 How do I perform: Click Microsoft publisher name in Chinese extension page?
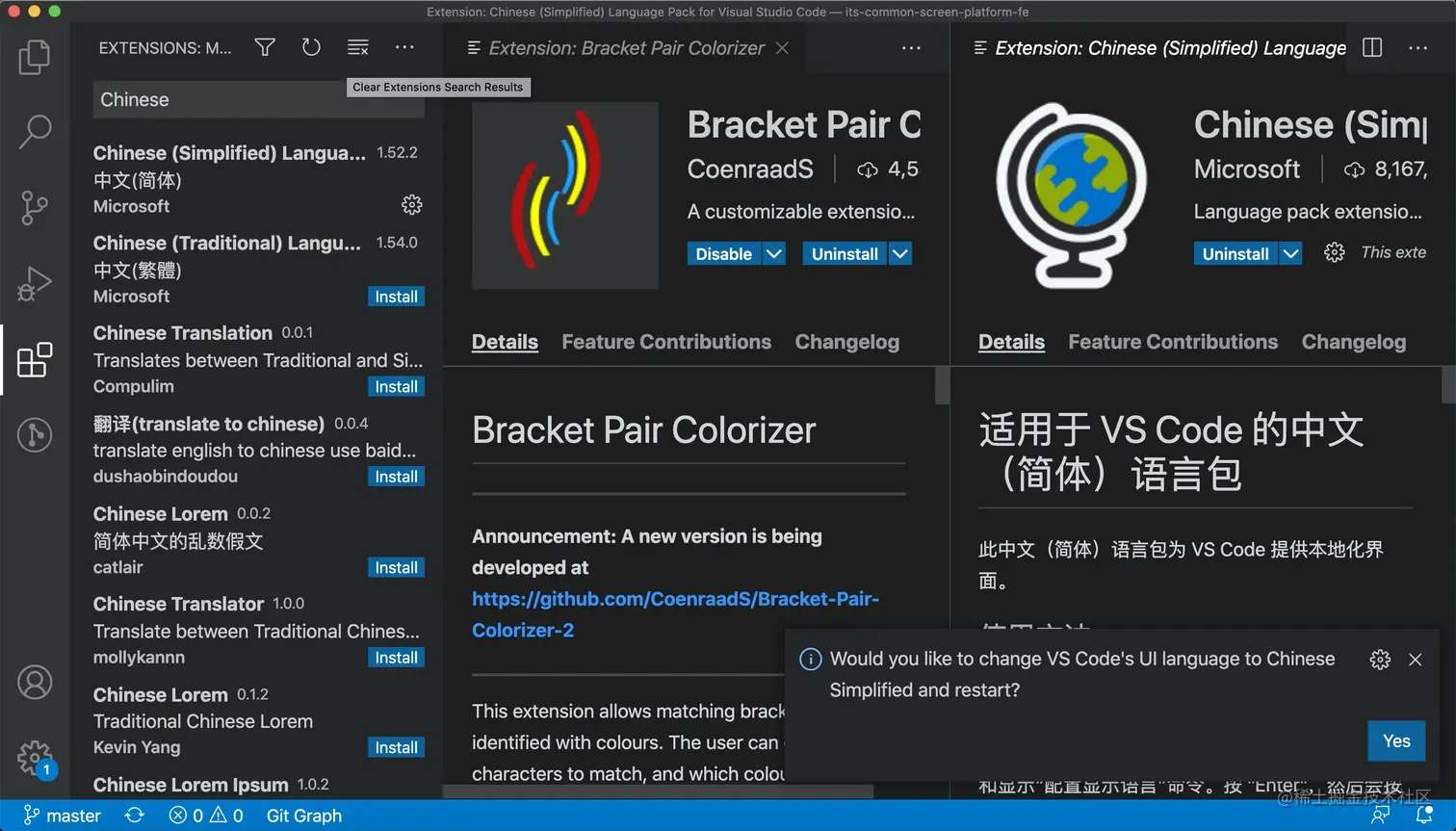pos(1247,169)
